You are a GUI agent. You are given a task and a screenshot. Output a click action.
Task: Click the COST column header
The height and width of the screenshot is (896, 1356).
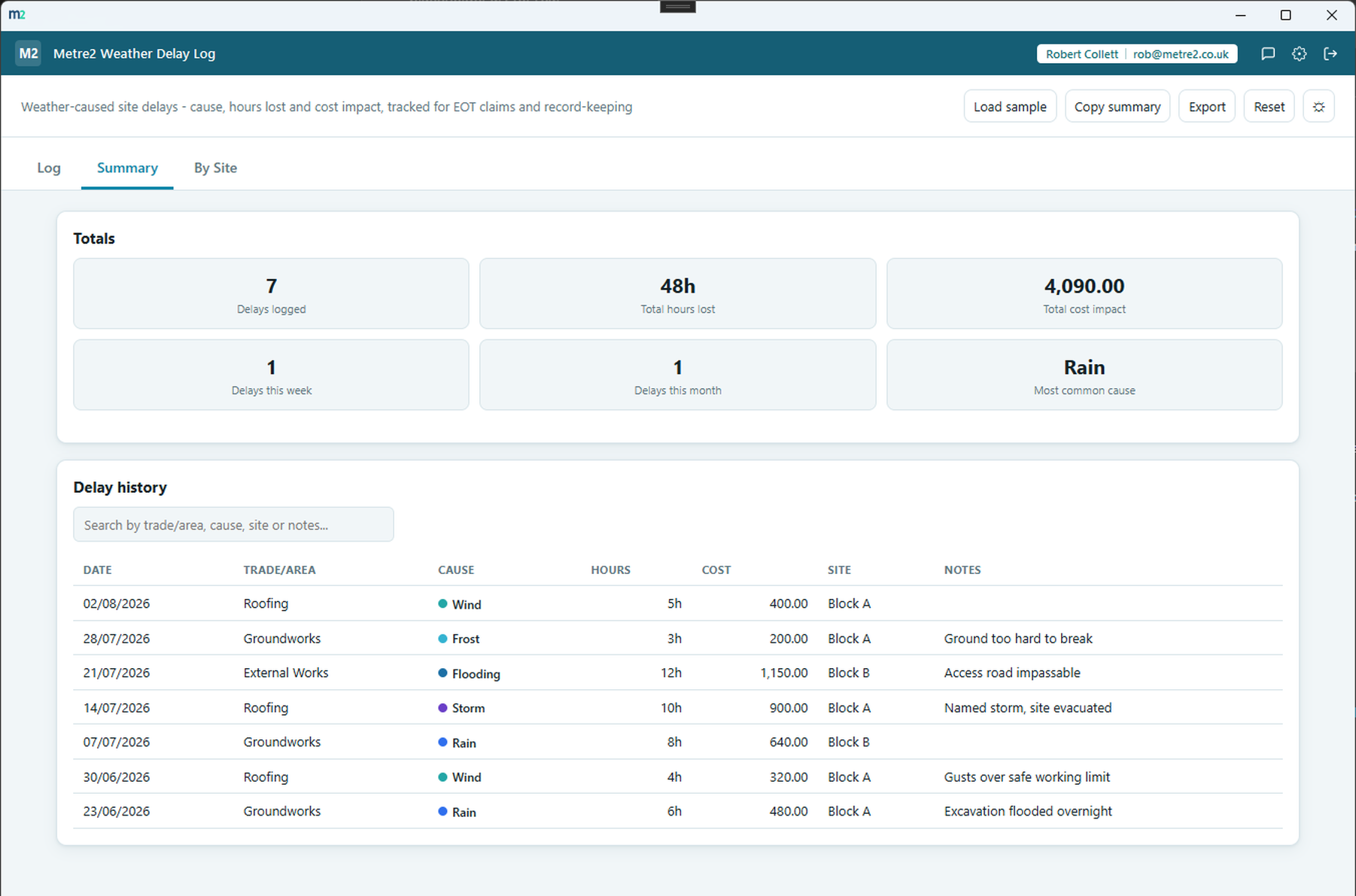[716, 570]
